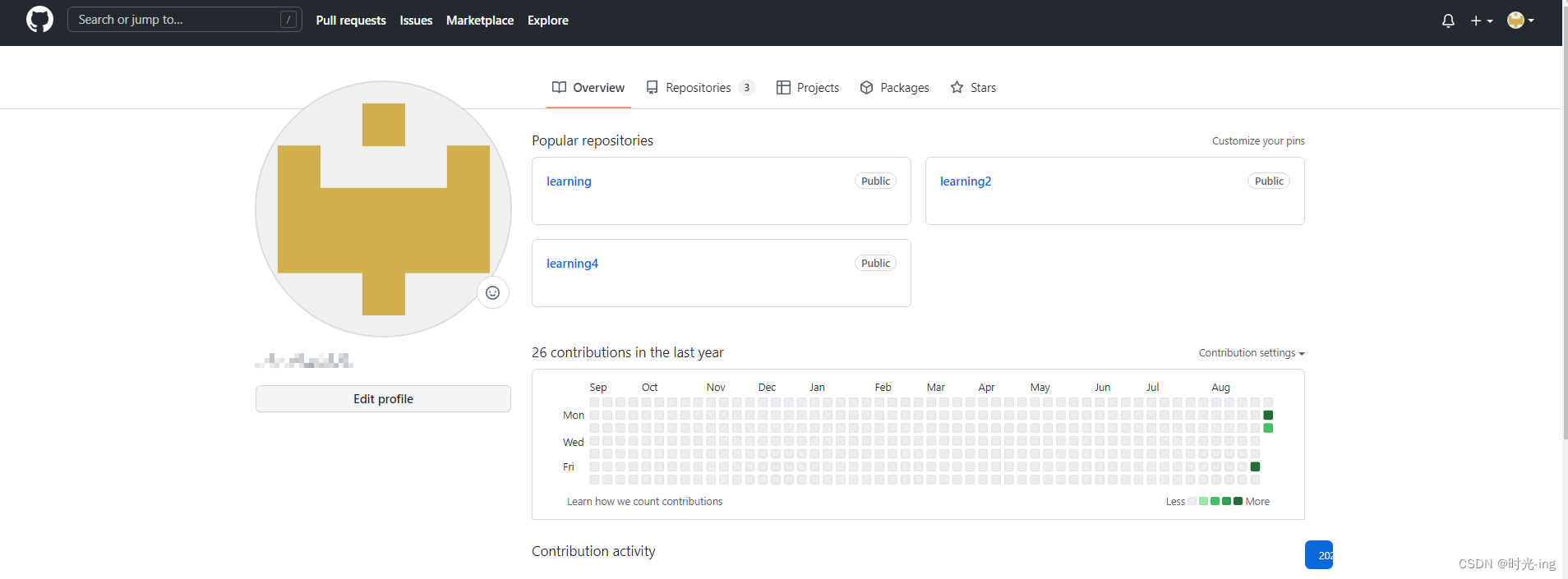Click the darkest green legend square beside More
The image size is (1568, 579).
tap(1238, 501)
